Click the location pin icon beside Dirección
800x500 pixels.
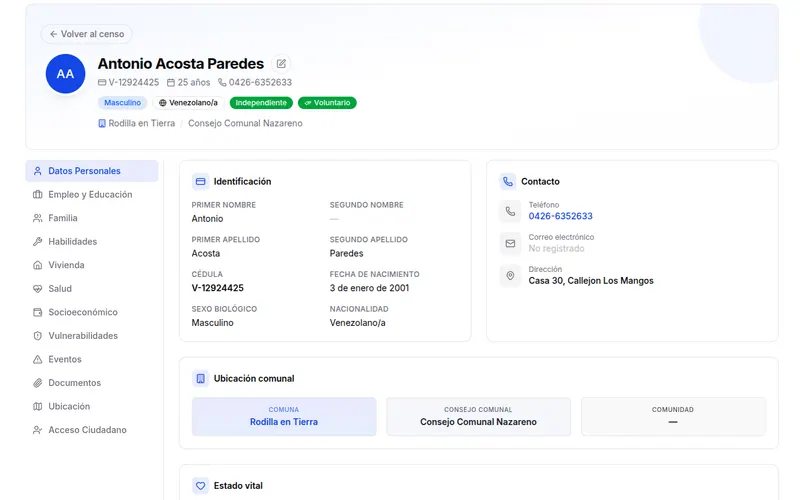(x=510, y=276)
